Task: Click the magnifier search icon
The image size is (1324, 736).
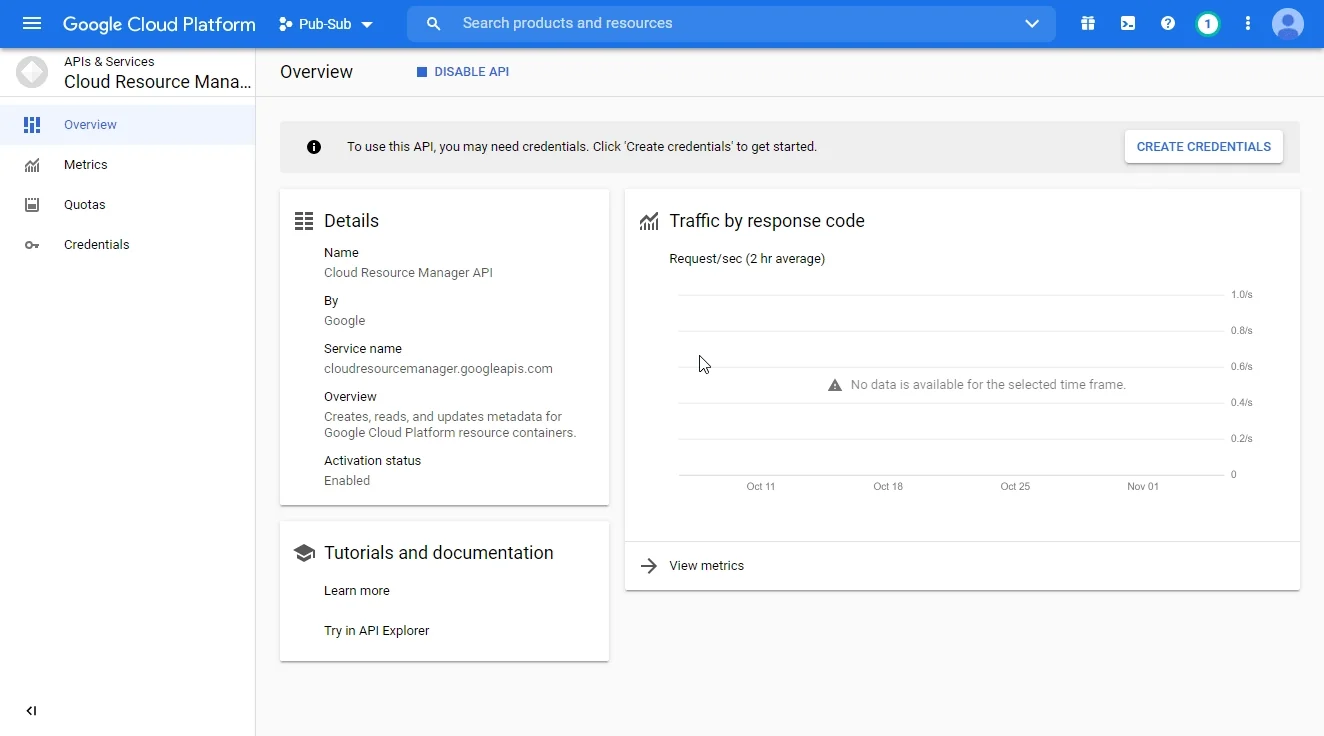Action: point(433,24)
